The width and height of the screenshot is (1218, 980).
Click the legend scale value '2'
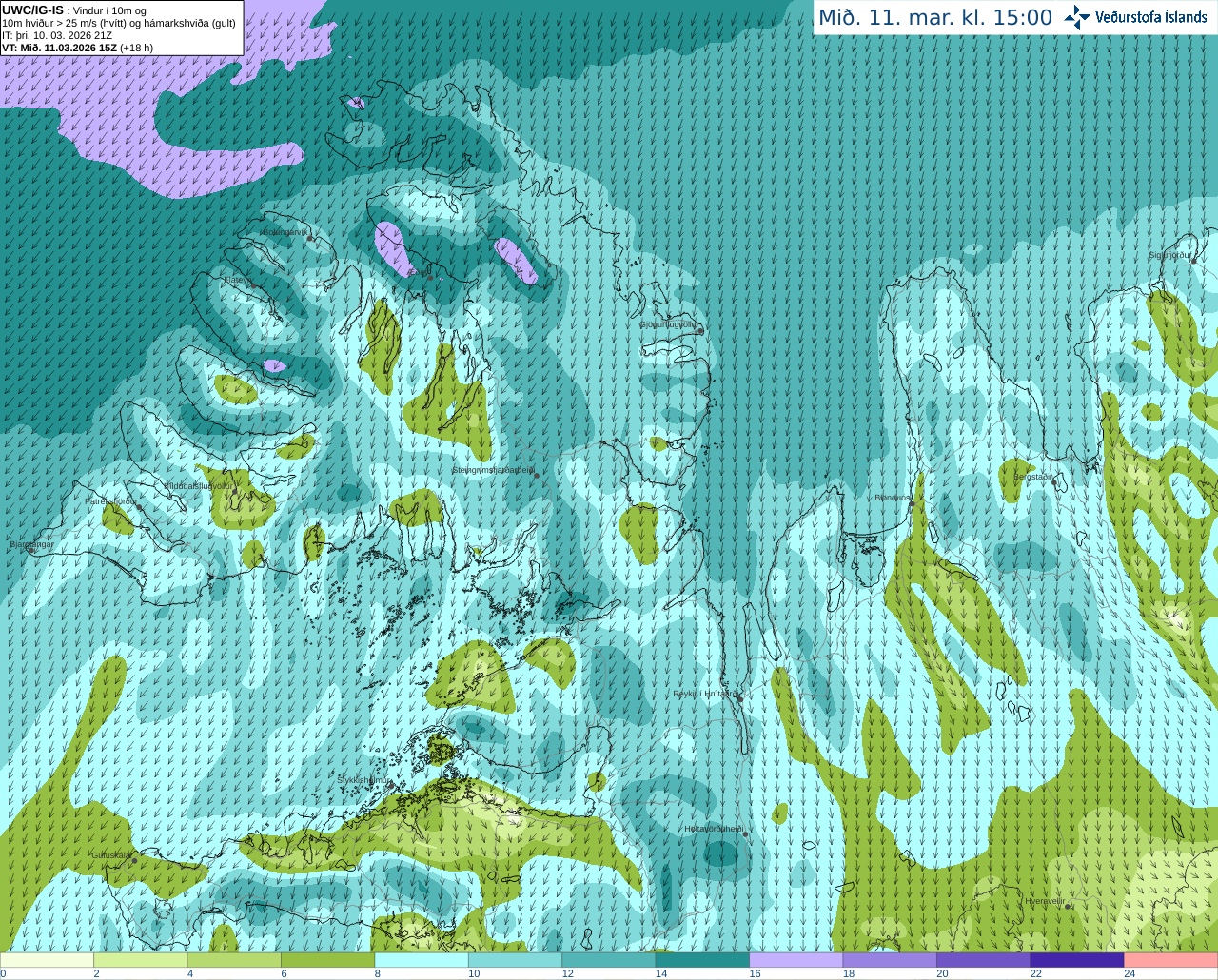pyautogui.click(x=97, y=973)
